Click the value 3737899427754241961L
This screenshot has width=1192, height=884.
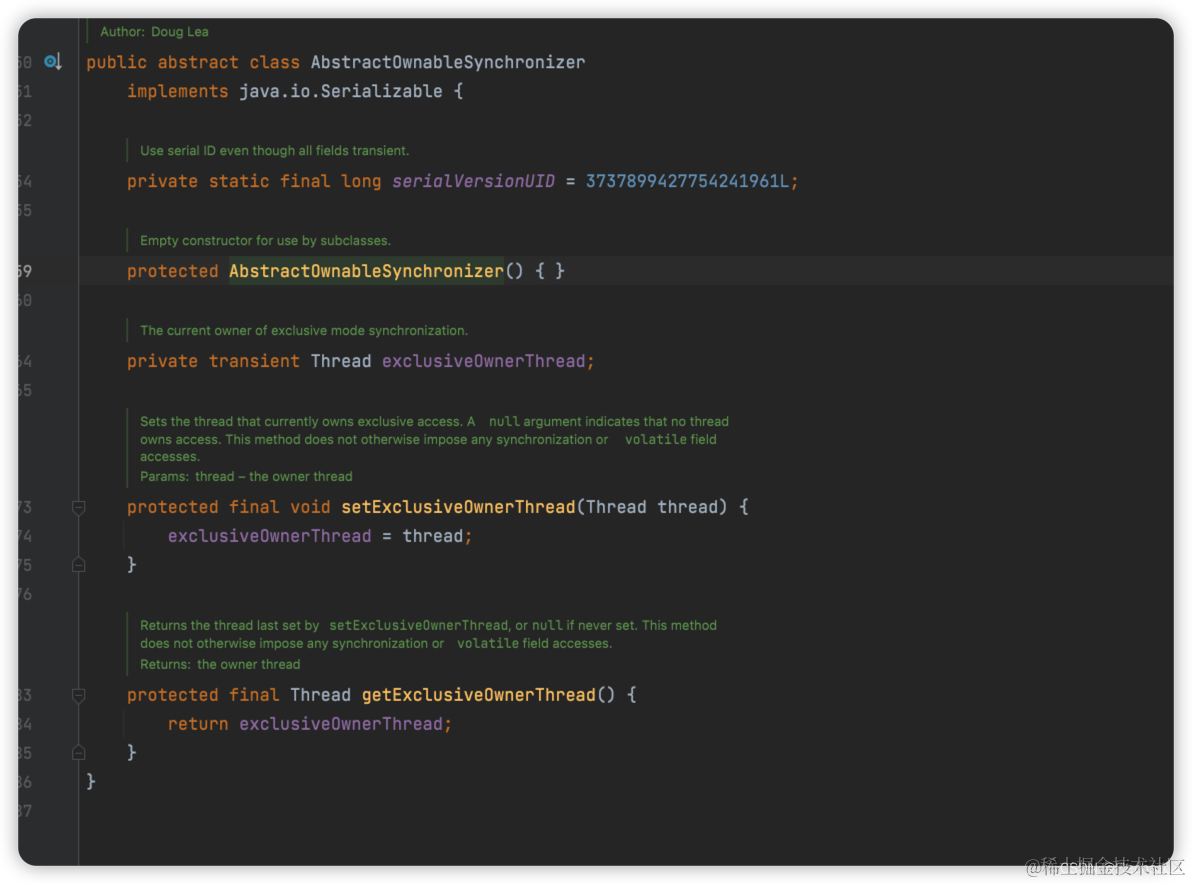pos(687,181)
